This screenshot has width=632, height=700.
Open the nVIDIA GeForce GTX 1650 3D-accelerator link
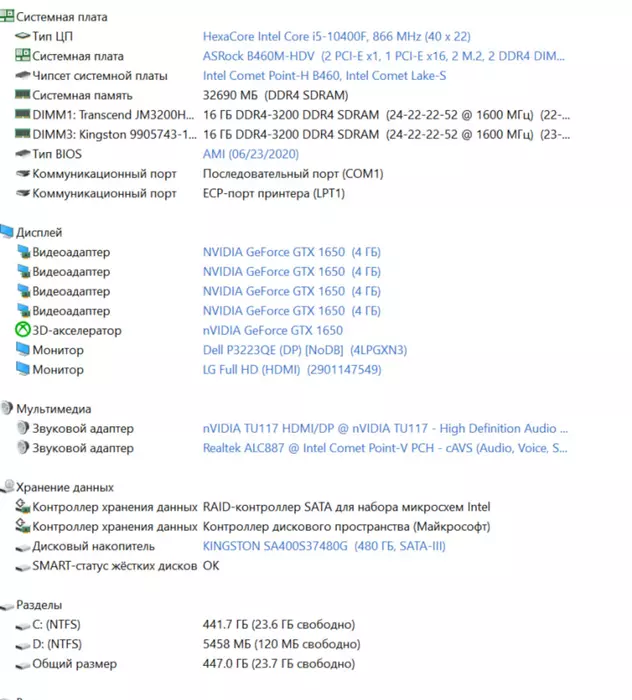coord(273,330)
